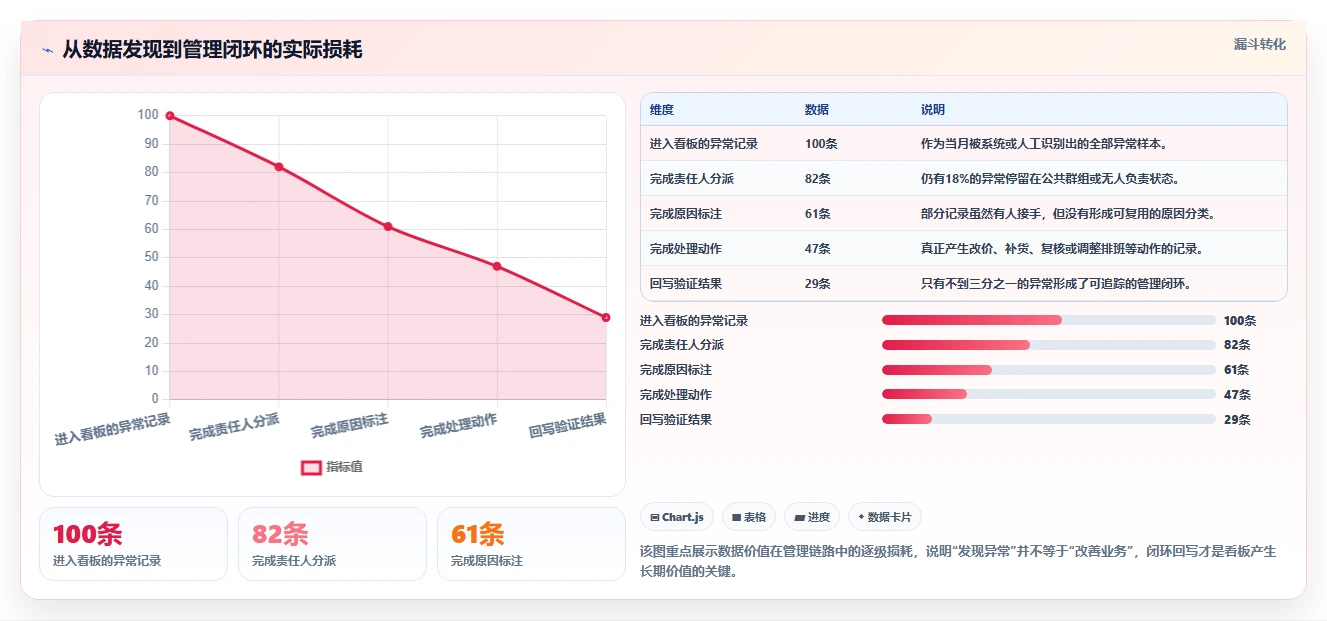Click the 47条 cell in the table
The image size is (1327, 621).
(x=818, y=249)
